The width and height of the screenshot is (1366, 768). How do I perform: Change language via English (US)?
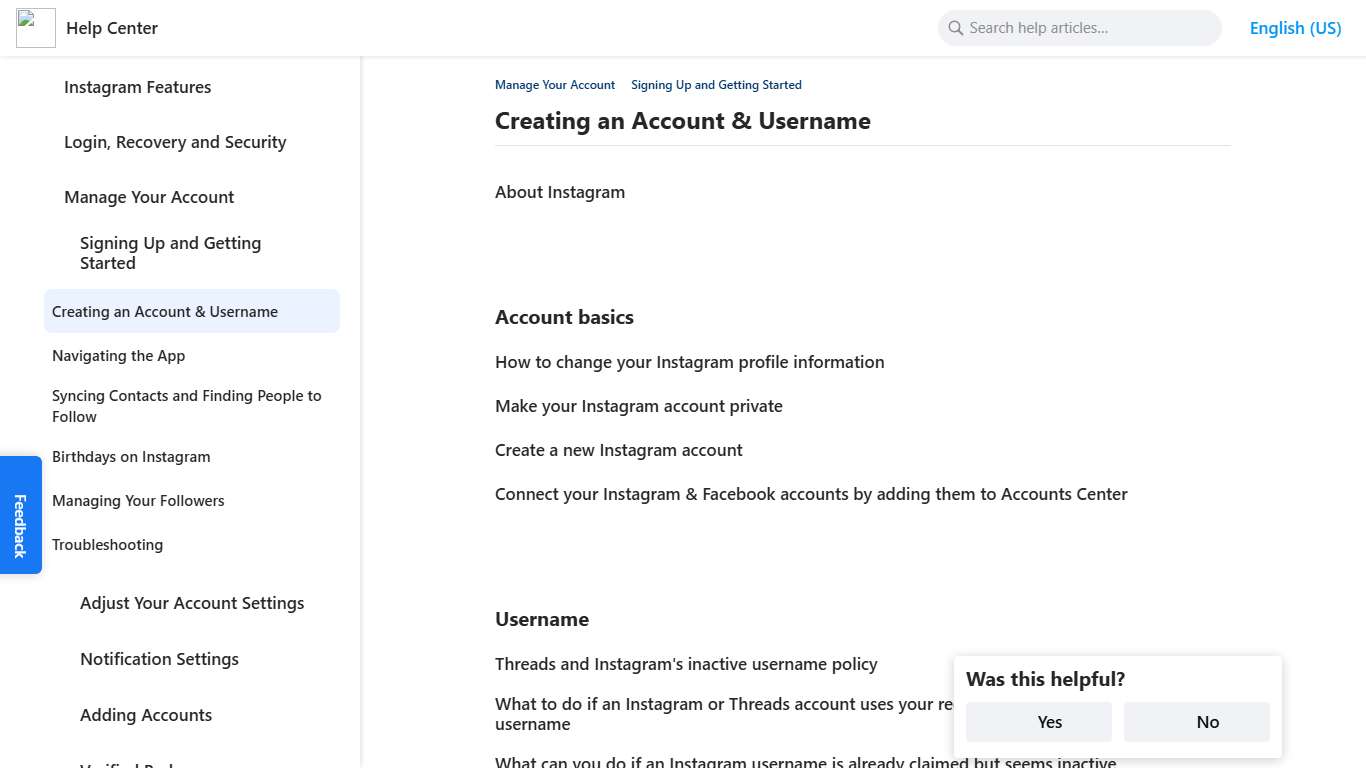tap(1295, 28)
